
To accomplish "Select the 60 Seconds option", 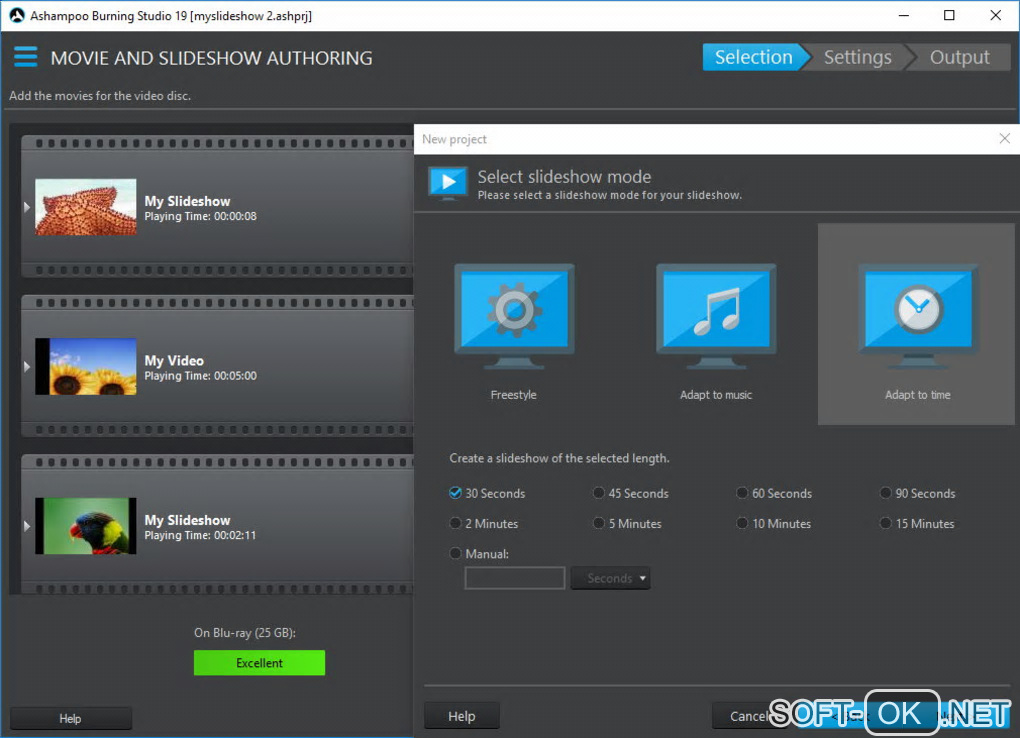I will click(x=774, y=493).
